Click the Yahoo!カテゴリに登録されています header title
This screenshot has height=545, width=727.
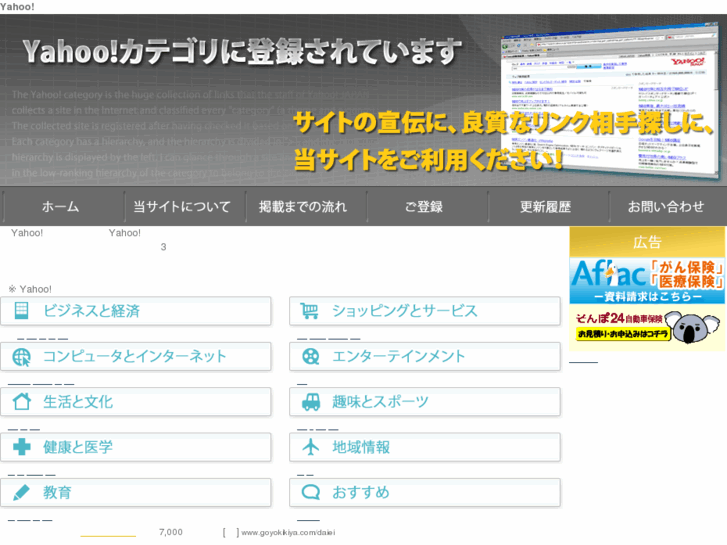click(242, 51)
